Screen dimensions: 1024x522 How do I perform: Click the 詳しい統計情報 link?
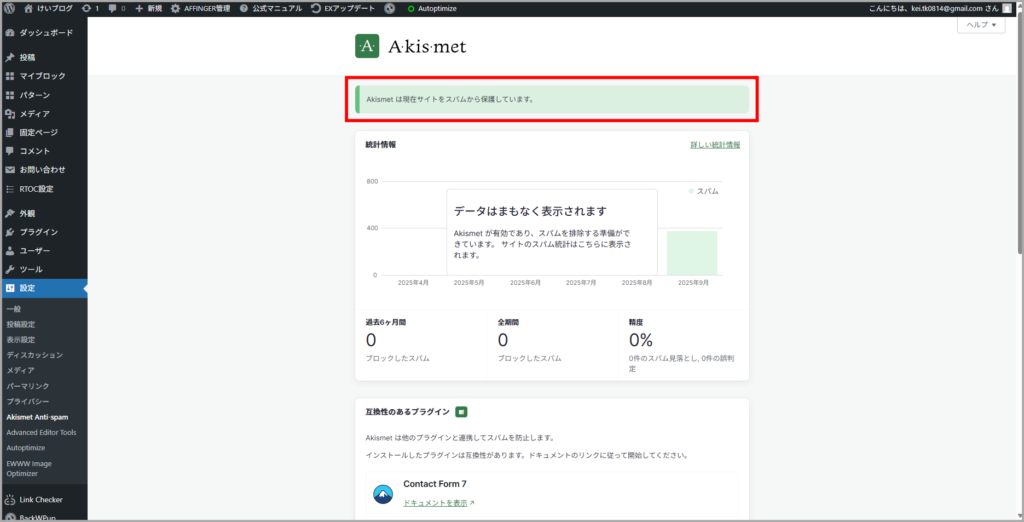(x=715, y=145)
